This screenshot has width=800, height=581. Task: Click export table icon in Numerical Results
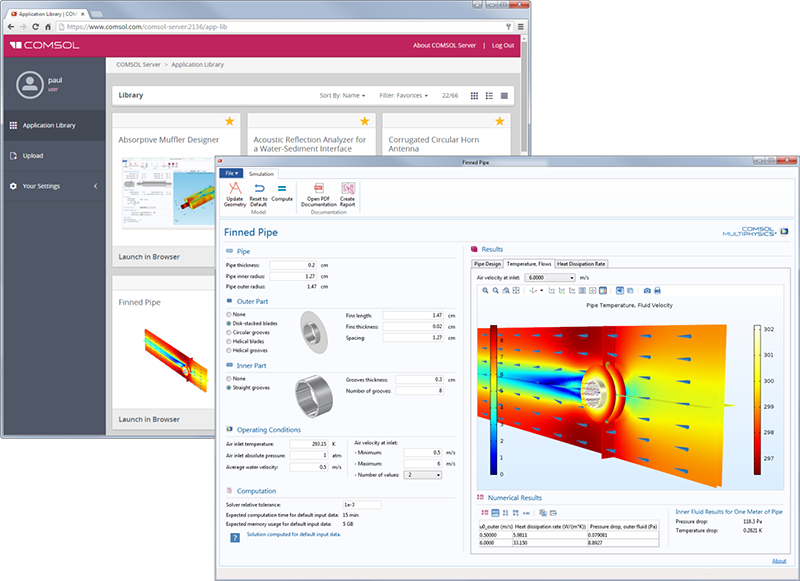(x=554, y=513)
